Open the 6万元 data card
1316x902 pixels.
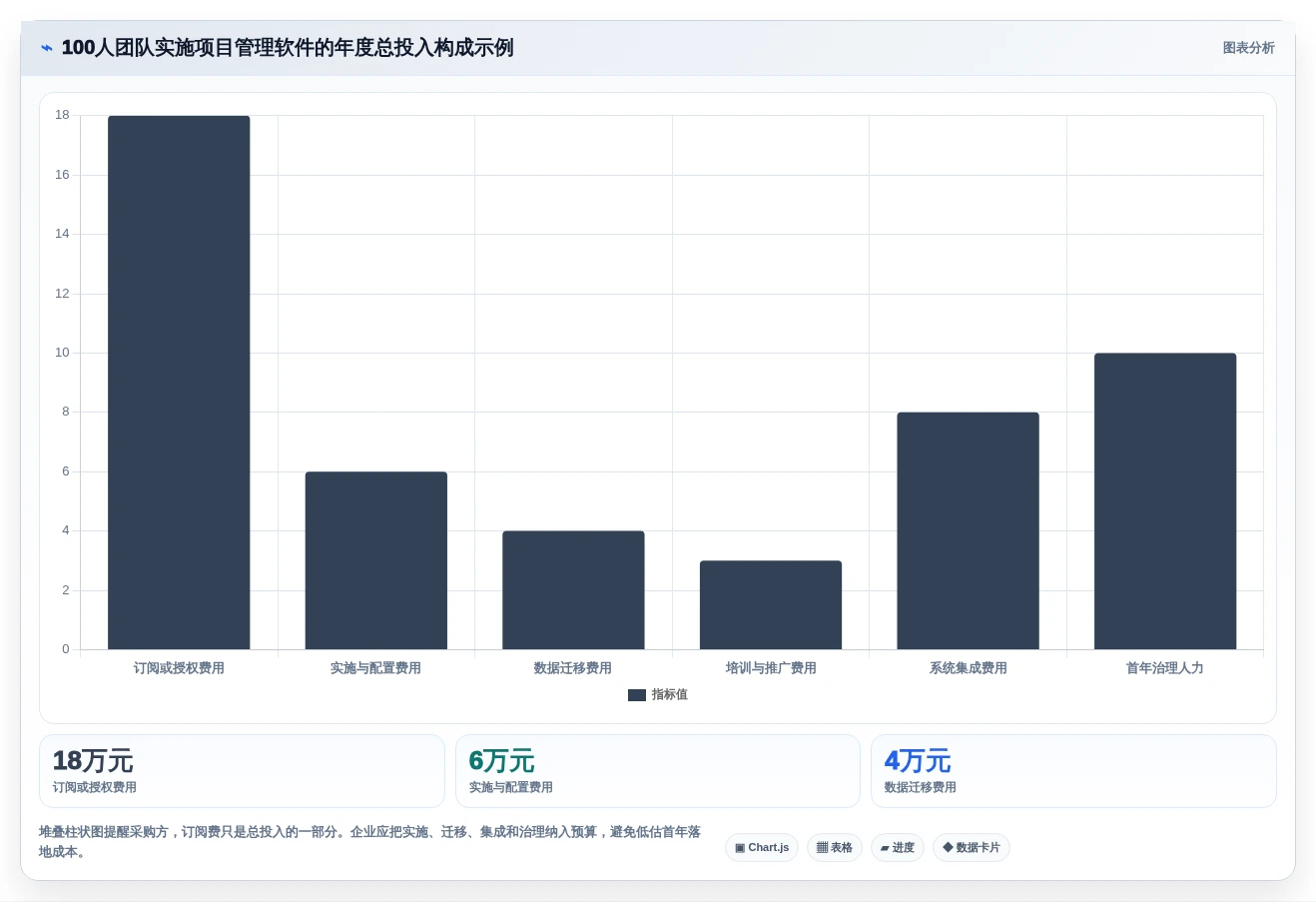(658, 771)
